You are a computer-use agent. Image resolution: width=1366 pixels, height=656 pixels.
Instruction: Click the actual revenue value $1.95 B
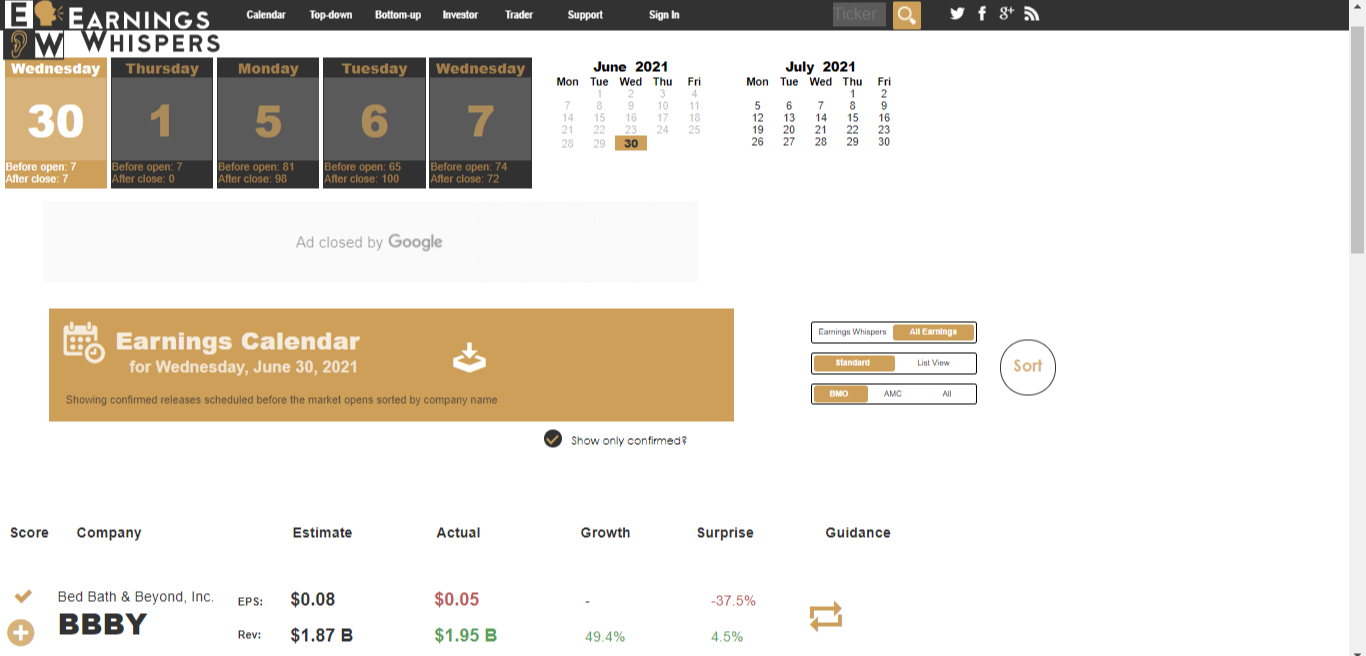point(466,635)
